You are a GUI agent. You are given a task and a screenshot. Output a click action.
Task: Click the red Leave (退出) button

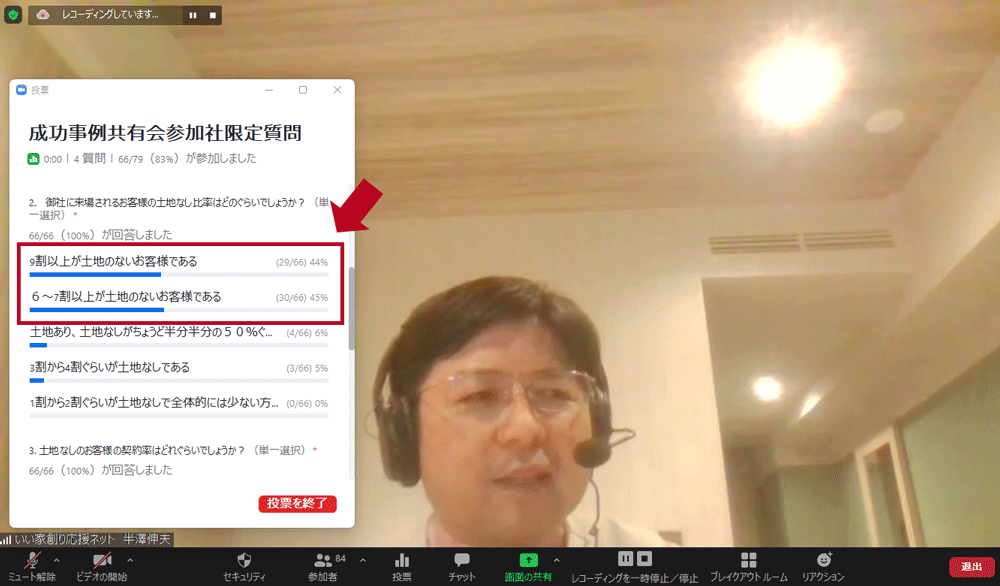pyautogui.click(x=971, y=566)
